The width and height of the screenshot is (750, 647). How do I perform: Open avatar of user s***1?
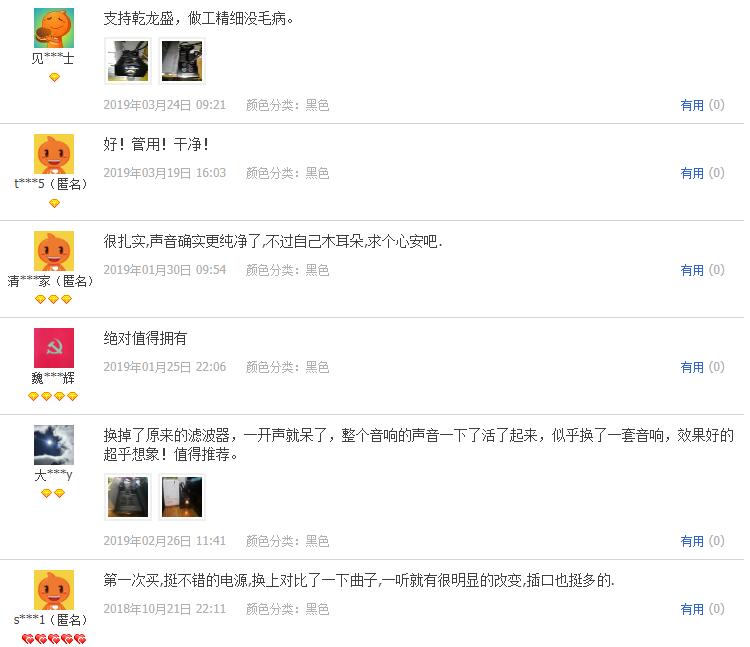tap(54, 590)
